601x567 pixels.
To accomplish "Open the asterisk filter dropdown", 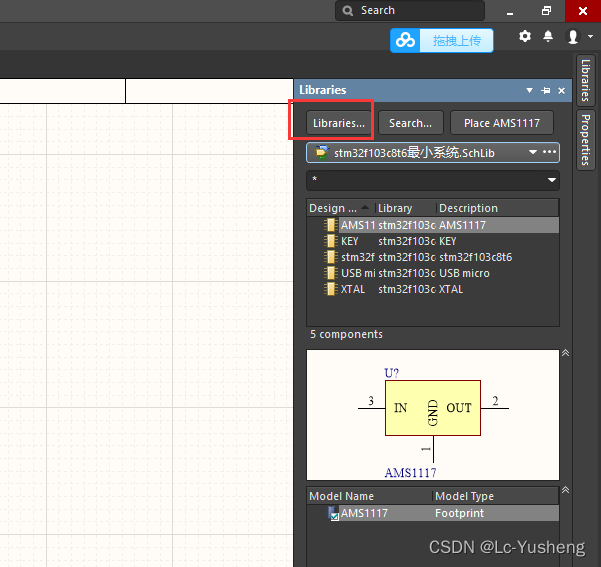I will pyautogui.click(x=551, y=180).
